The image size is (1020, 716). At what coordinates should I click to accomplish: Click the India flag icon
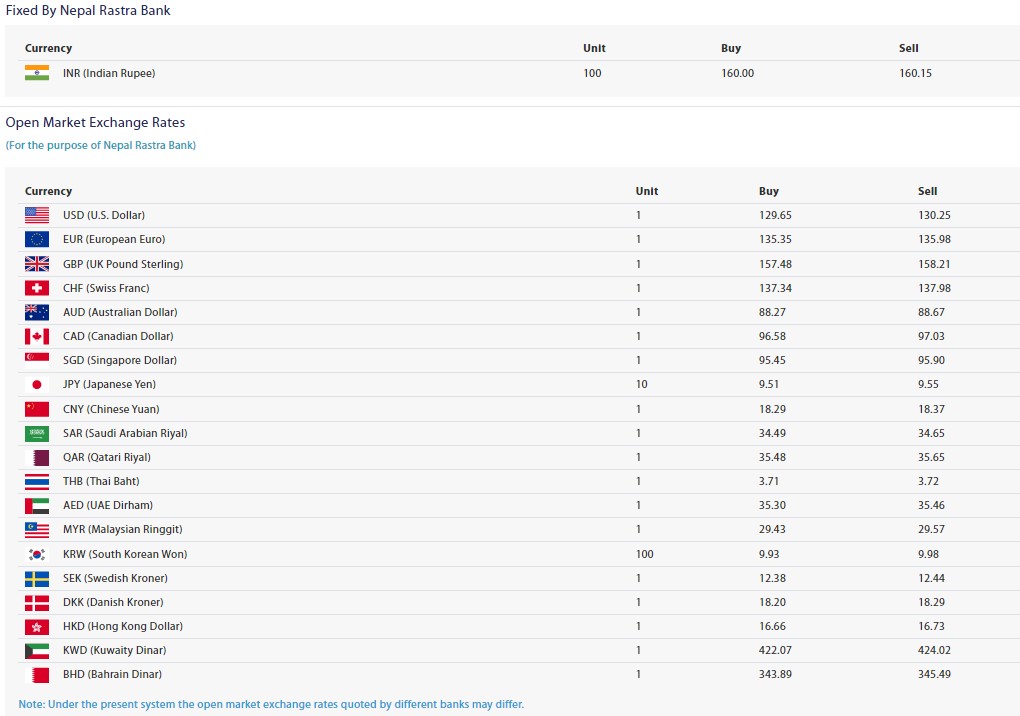[37, 73]
